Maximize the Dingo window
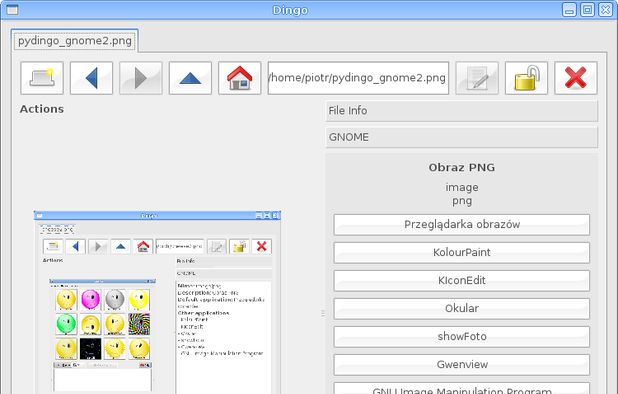 pos(587,10)
